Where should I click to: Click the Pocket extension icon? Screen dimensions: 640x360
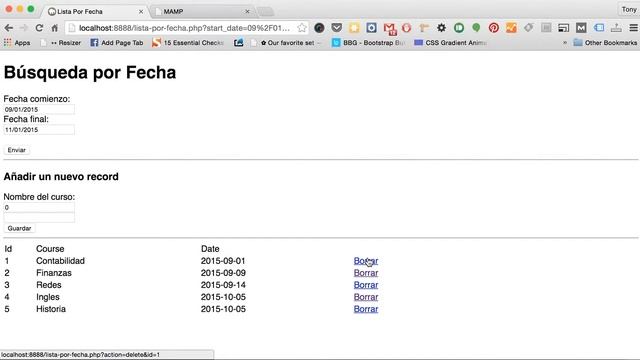click(337, 28)
